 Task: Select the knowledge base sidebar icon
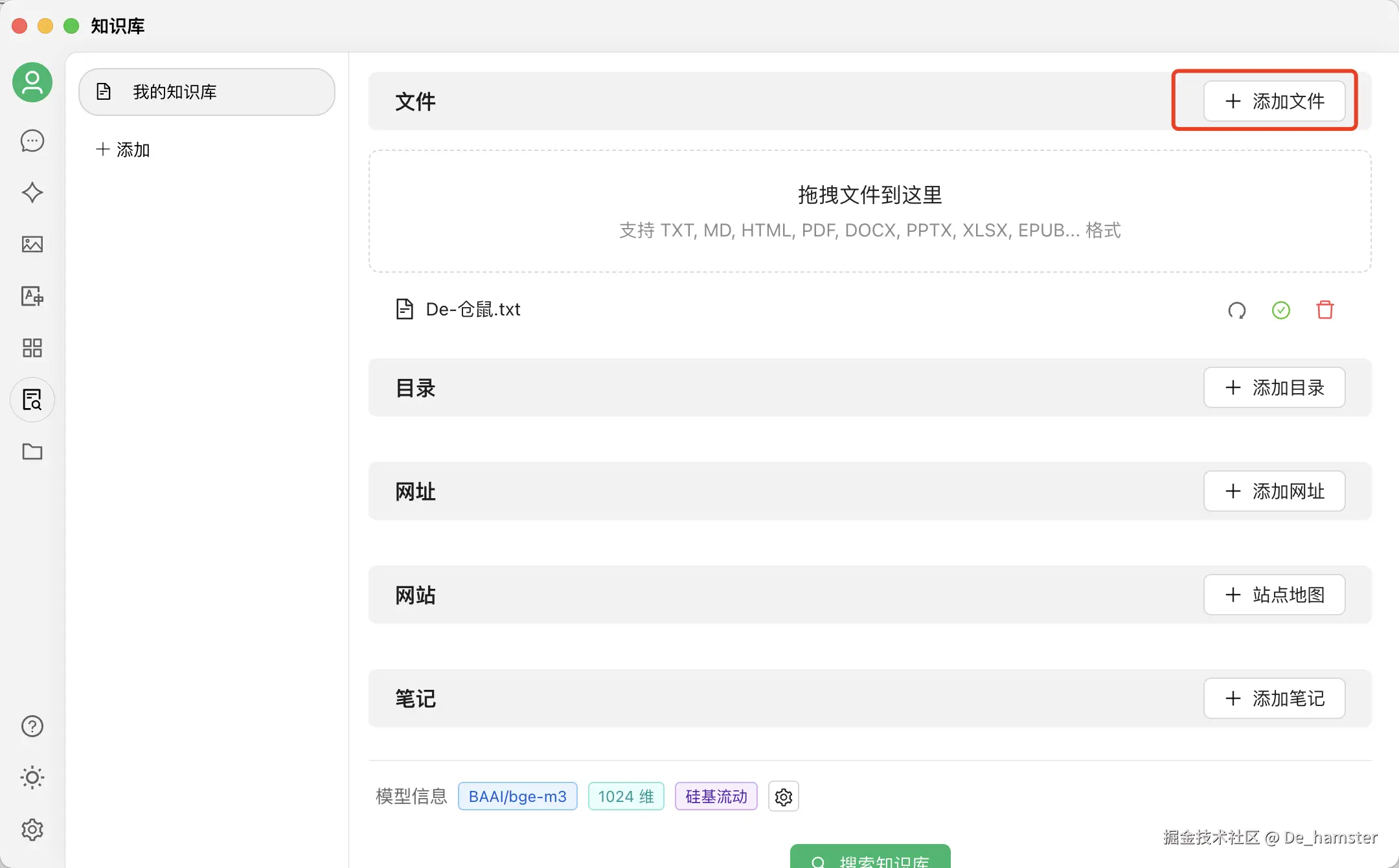tap(32, 400)
